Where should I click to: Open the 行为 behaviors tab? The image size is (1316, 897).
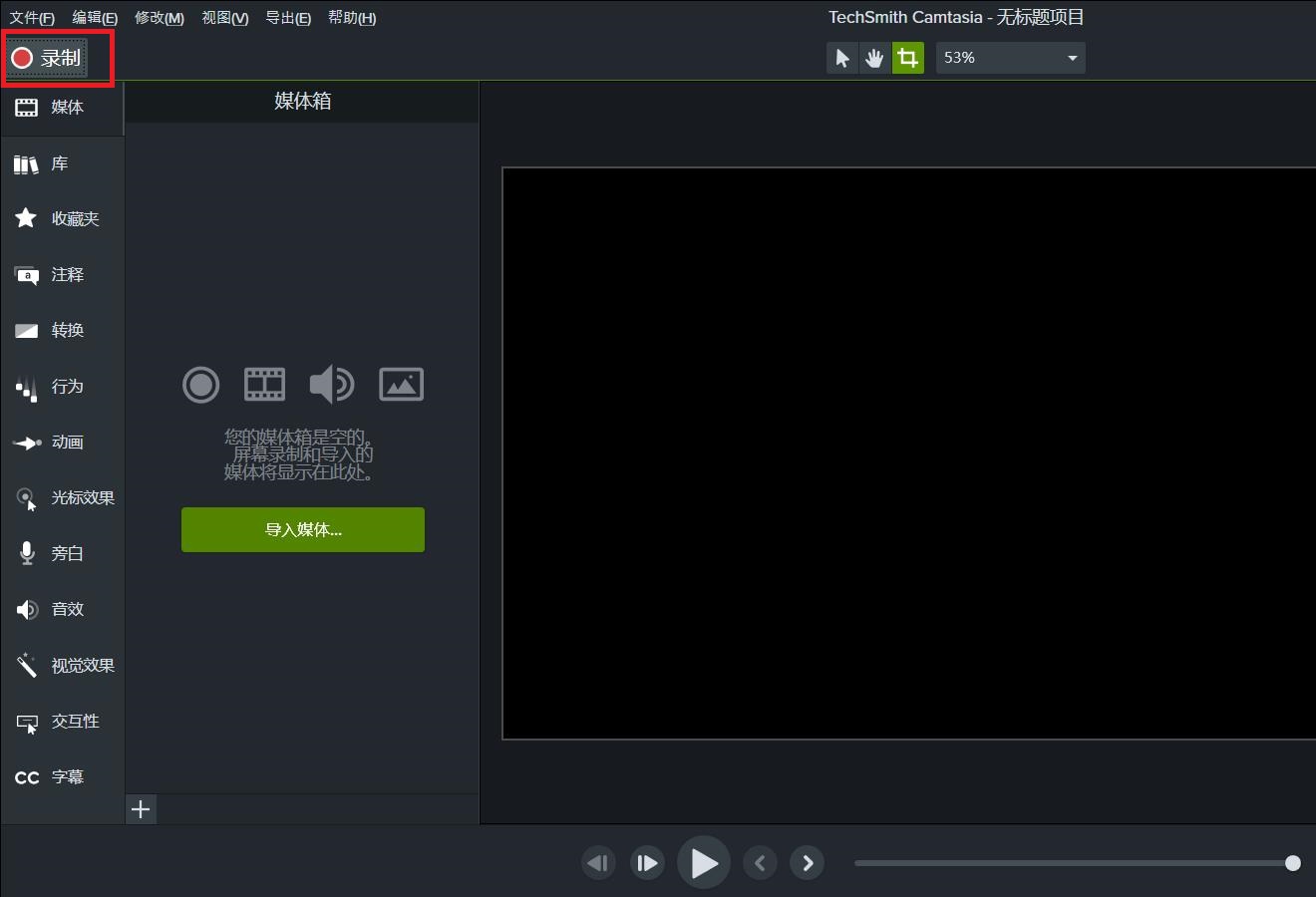click(x=62, y=387)
